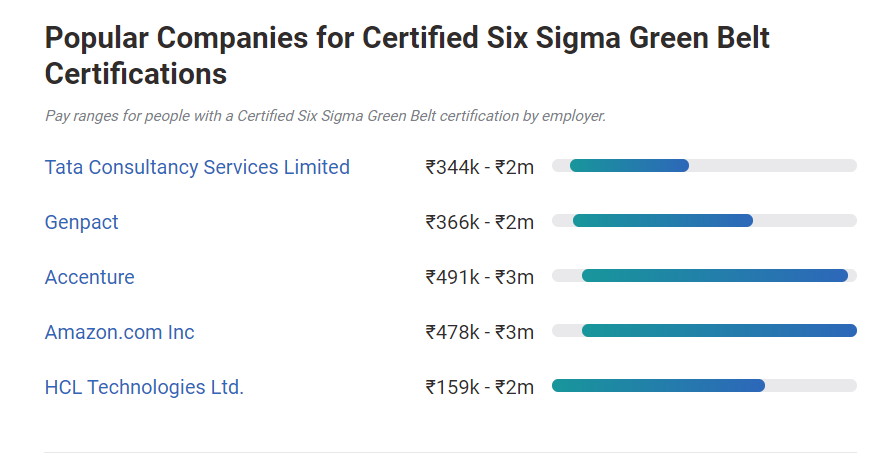Click the ₹159k - ₹2m pay range

[x=479, y=387]
